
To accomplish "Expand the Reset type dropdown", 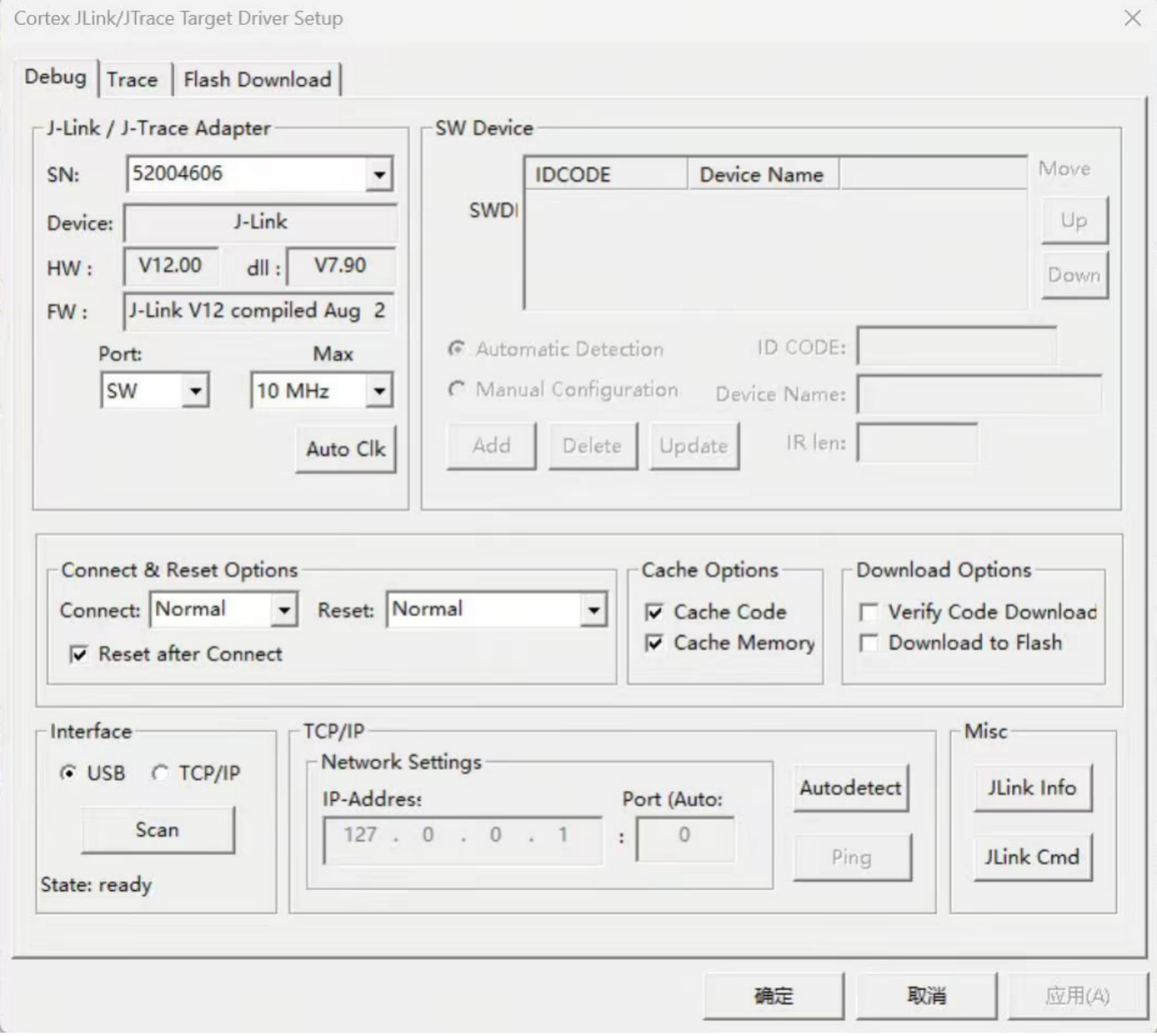I will tap(593, 610).
